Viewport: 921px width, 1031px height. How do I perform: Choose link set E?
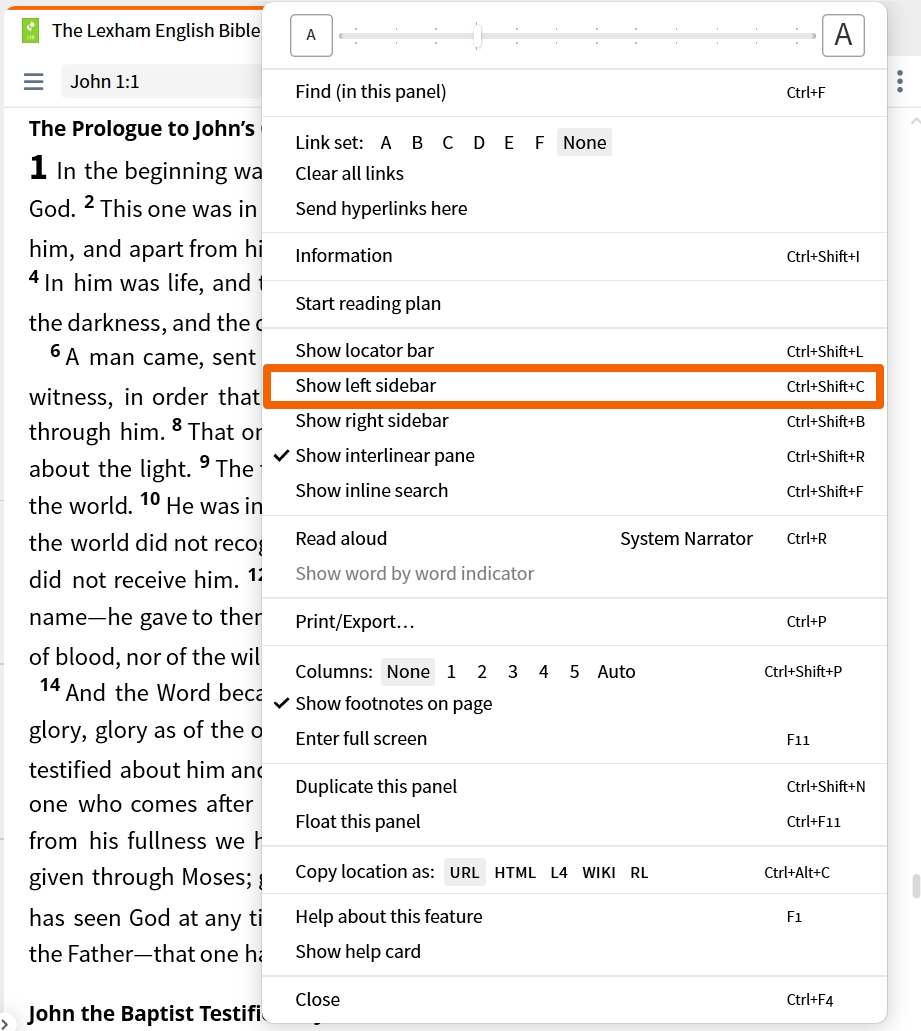(509, 143)
